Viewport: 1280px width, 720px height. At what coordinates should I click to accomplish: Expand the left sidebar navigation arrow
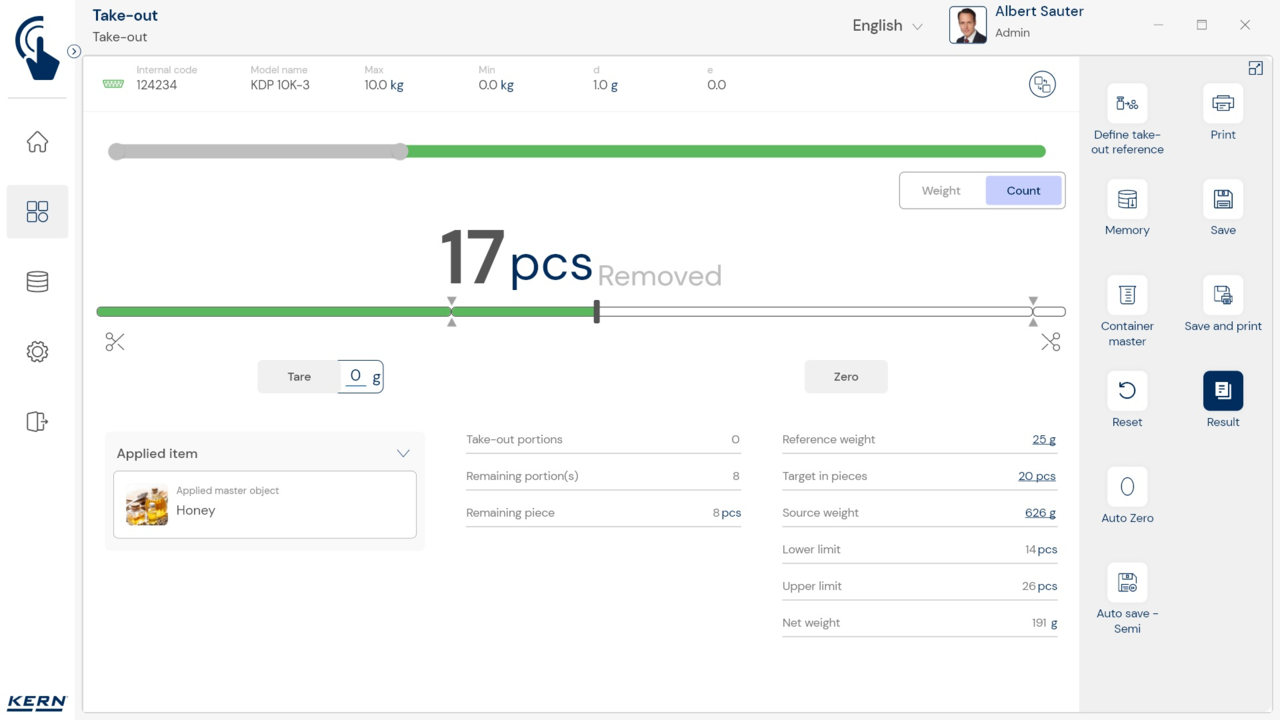(74, 51)
